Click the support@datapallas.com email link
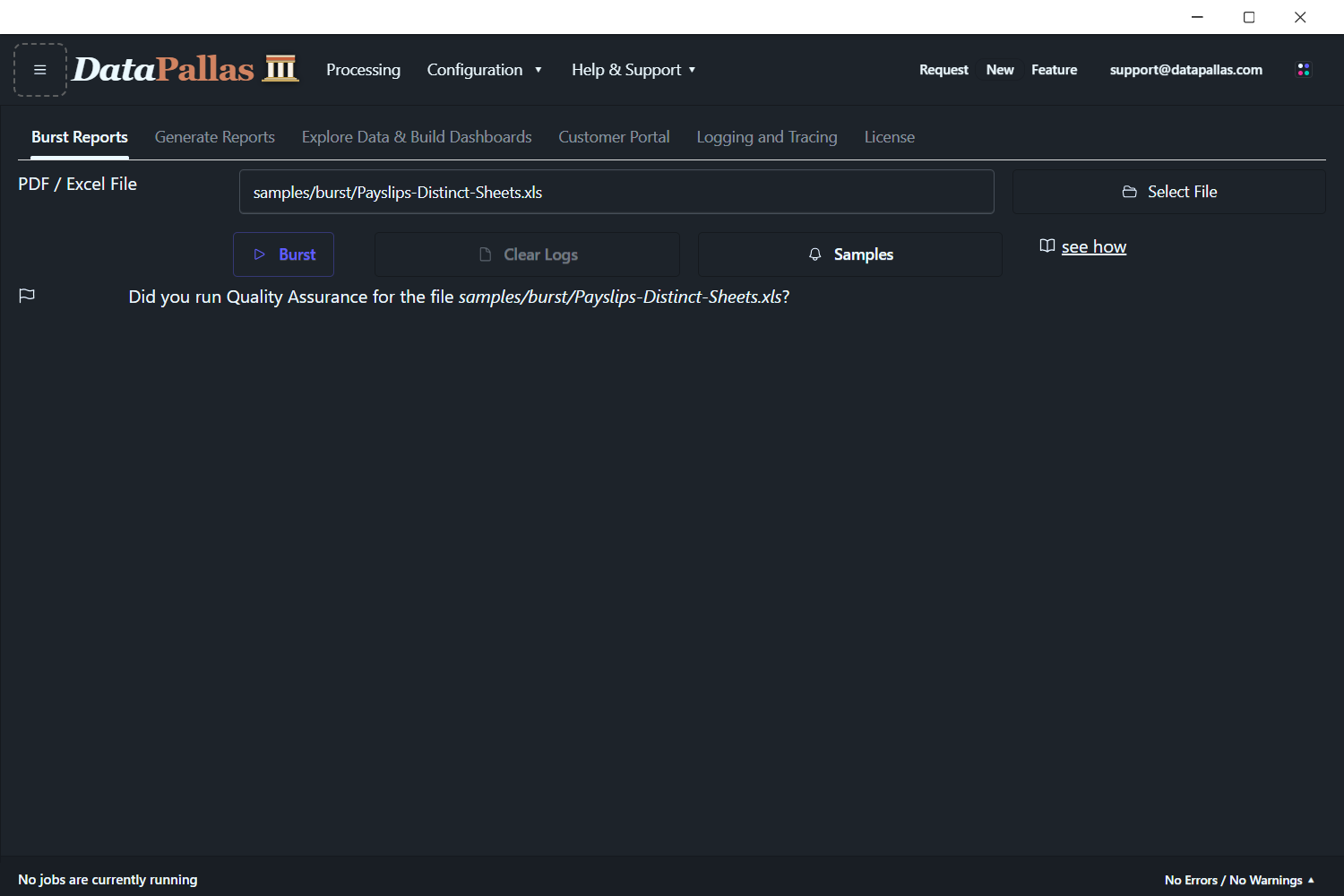The height and width of the screenshot is (896, 1344). 1186,70
